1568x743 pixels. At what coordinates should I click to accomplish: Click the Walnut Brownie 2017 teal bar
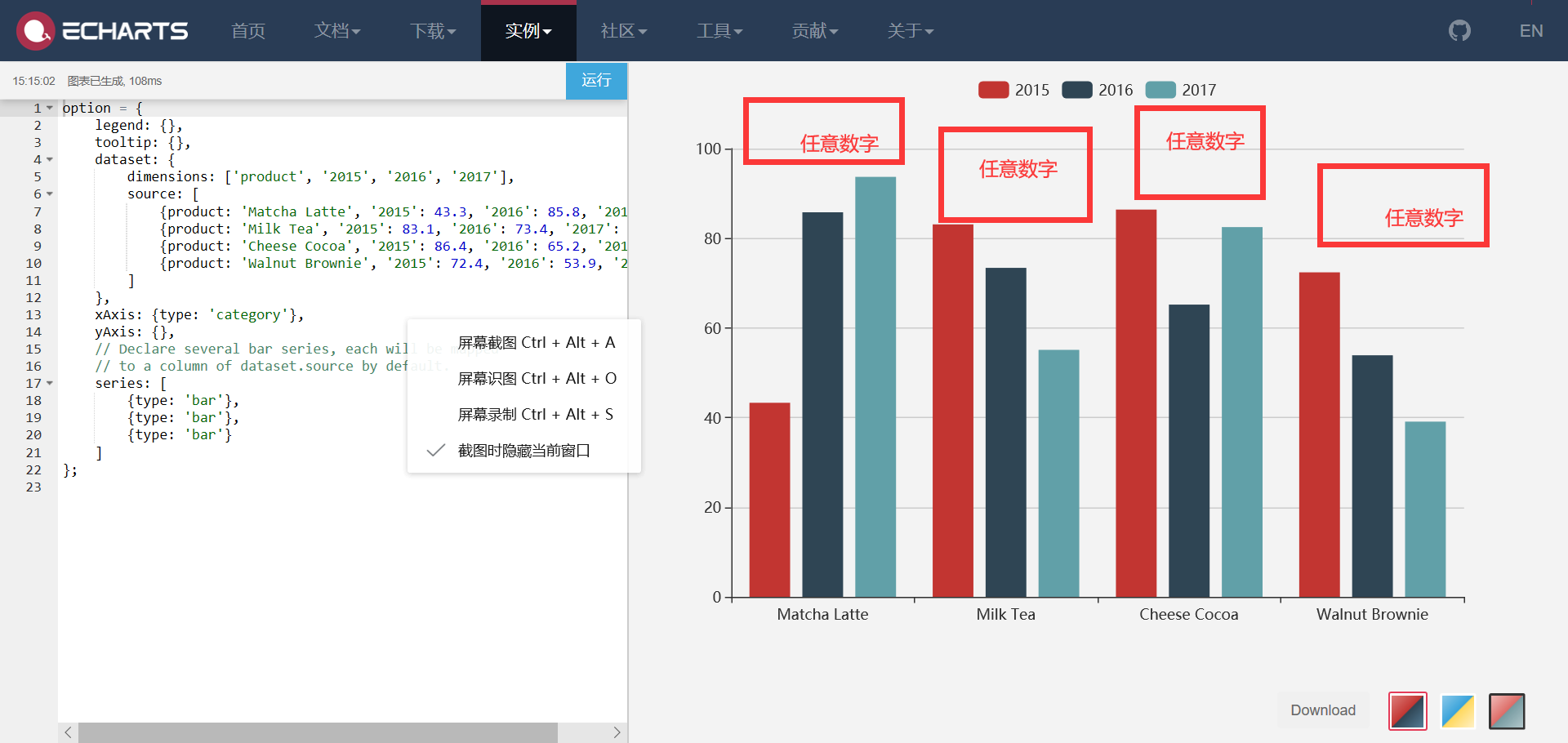click(1425, 509)
